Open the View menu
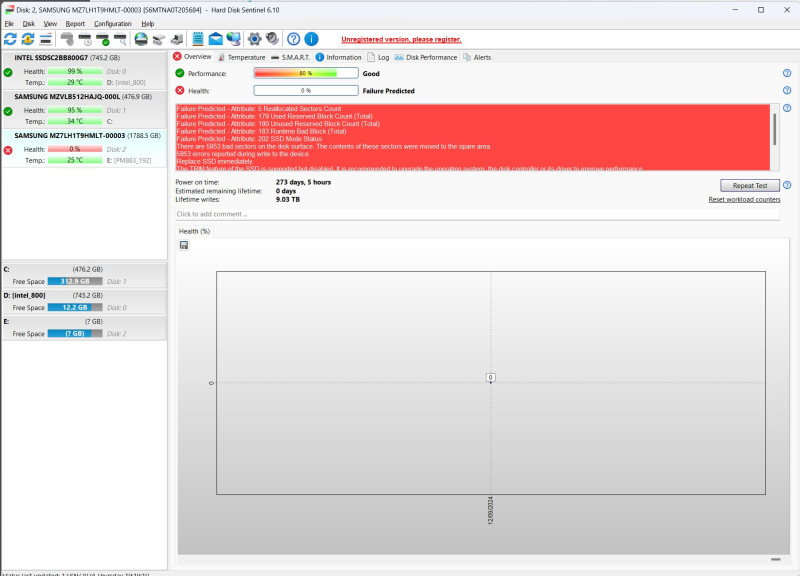800x576 pixels. click(x=50, y=24)
